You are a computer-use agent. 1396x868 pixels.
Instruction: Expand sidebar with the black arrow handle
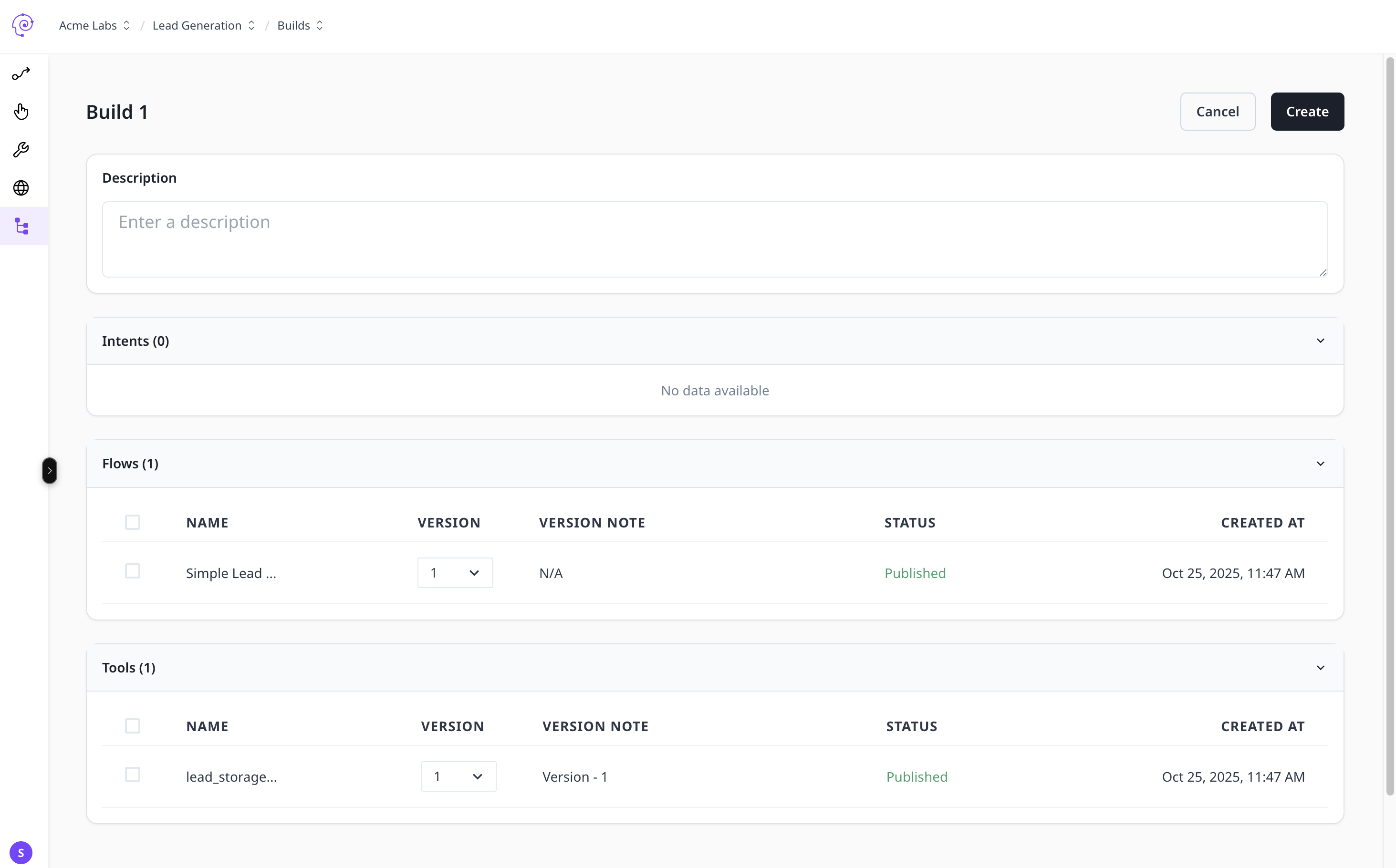point(50,471)
